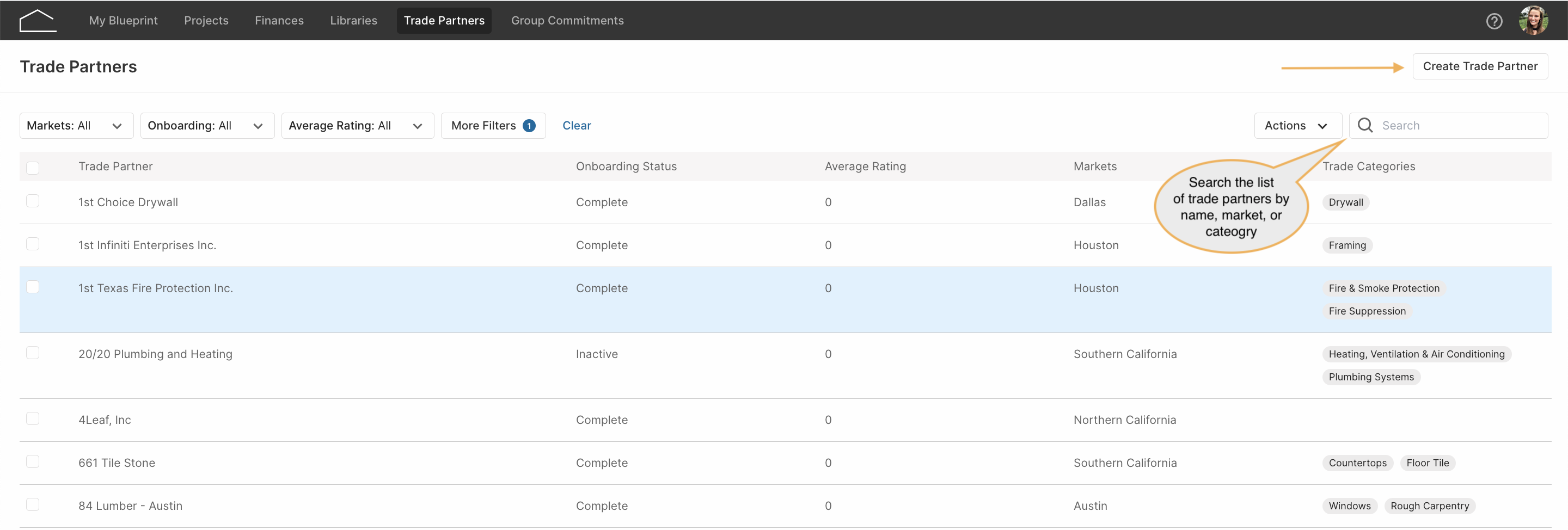Click the house logo icon

coord(38,21)
